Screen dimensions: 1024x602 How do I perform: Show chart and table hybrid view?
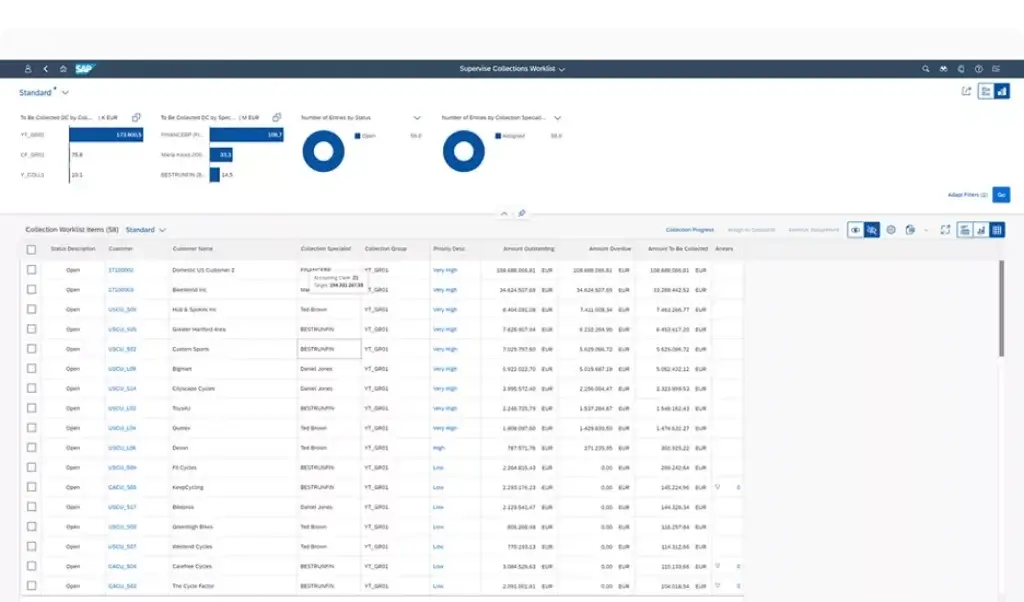coord(965,230)
